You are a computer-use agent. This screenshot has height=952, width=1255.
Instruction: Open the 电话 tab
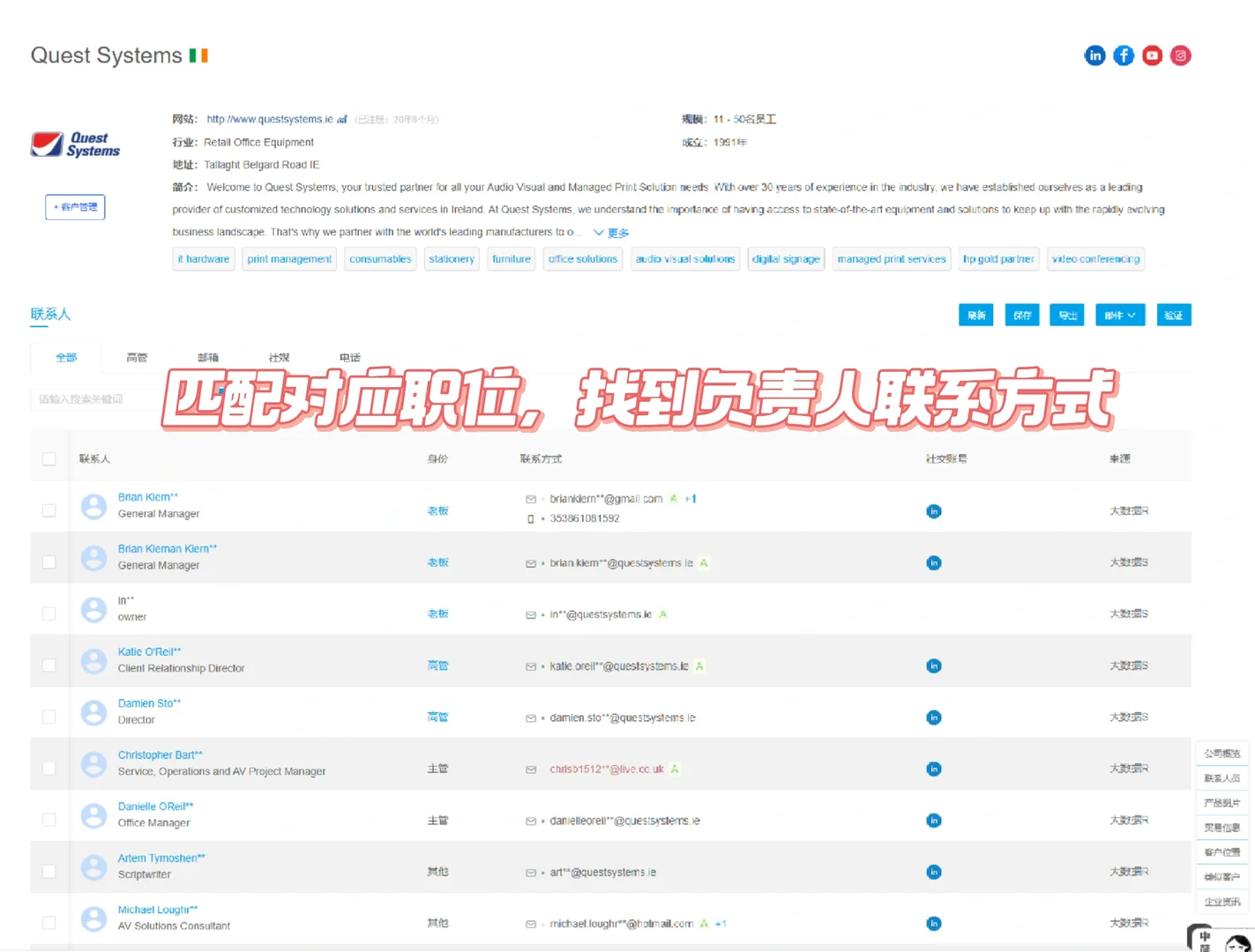click(349, 357)
